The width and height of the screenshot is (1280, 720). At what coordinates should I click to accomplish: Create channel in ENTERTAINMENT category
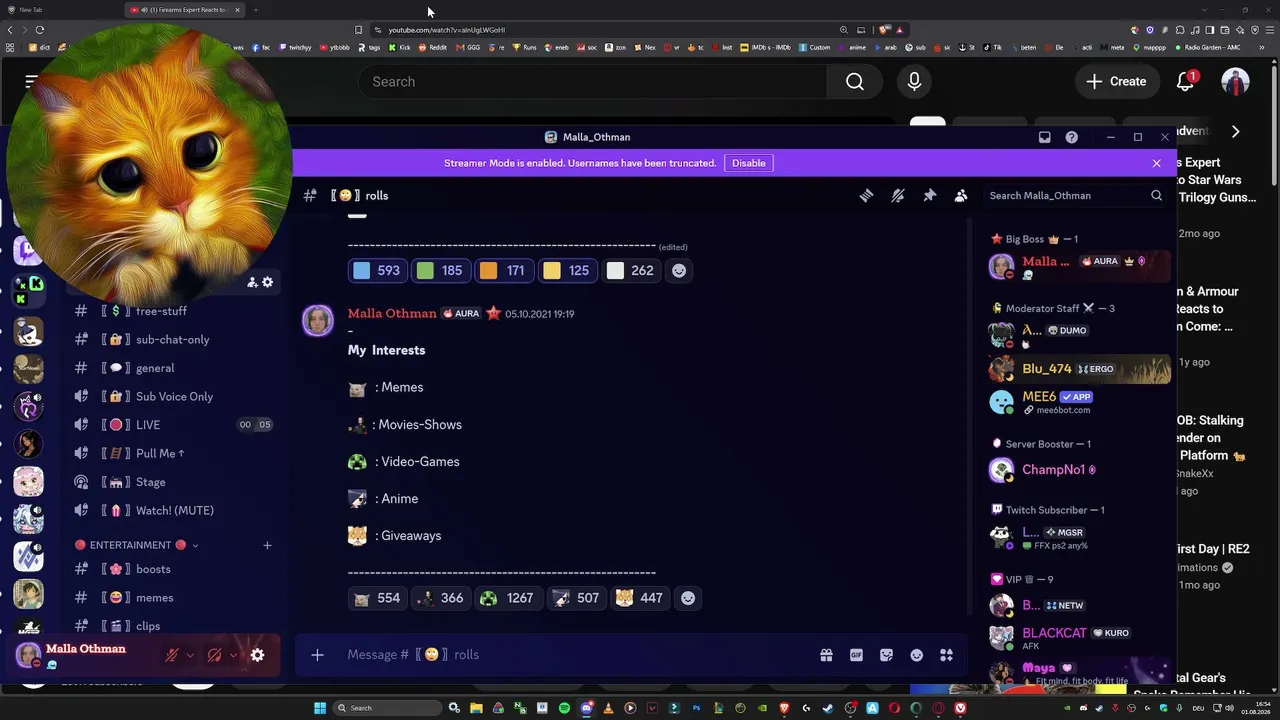[267, 545]
